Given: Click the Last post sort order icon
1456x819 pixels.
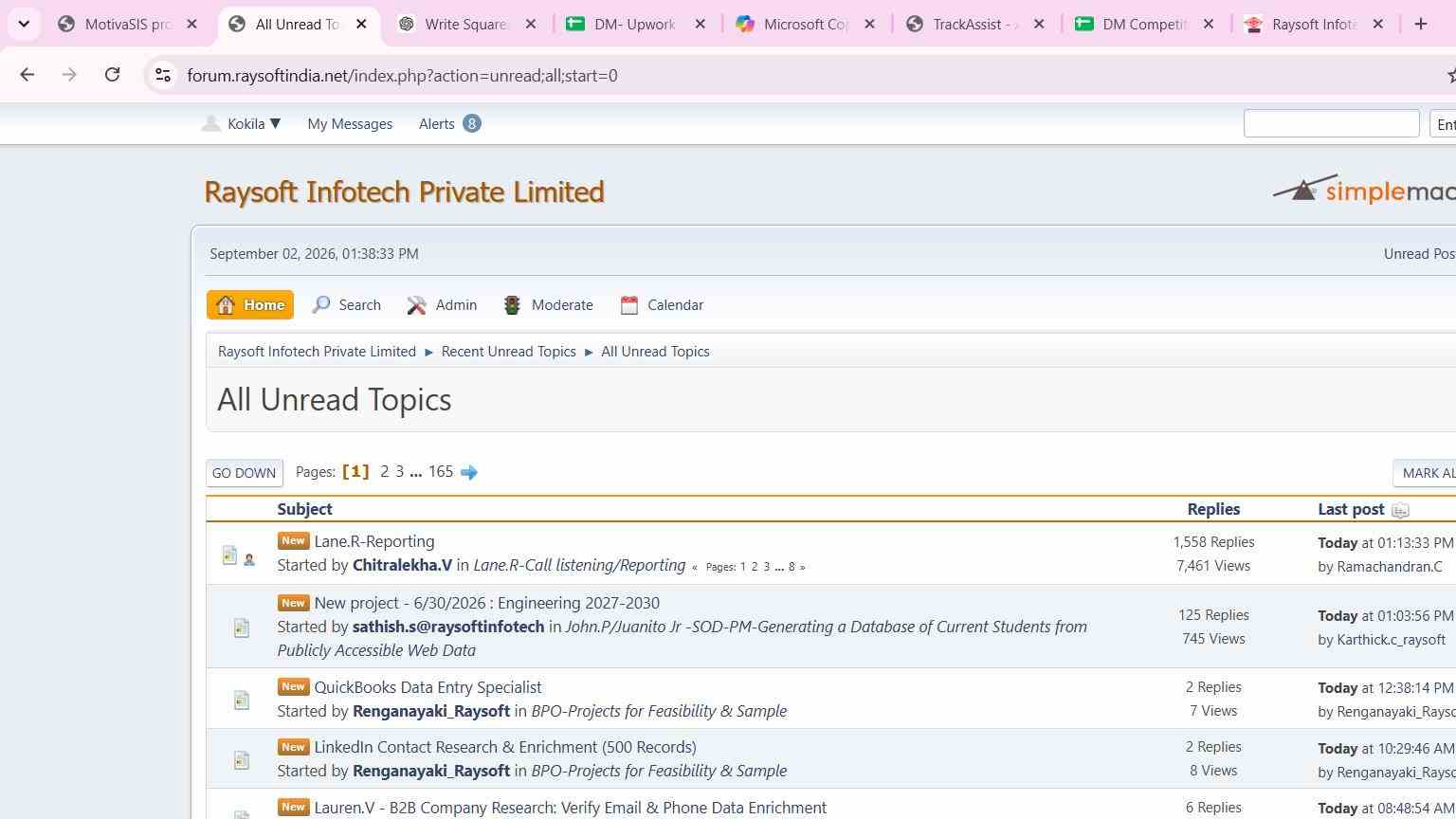Looking at the screenshot, I should [x=1400, y=510].
